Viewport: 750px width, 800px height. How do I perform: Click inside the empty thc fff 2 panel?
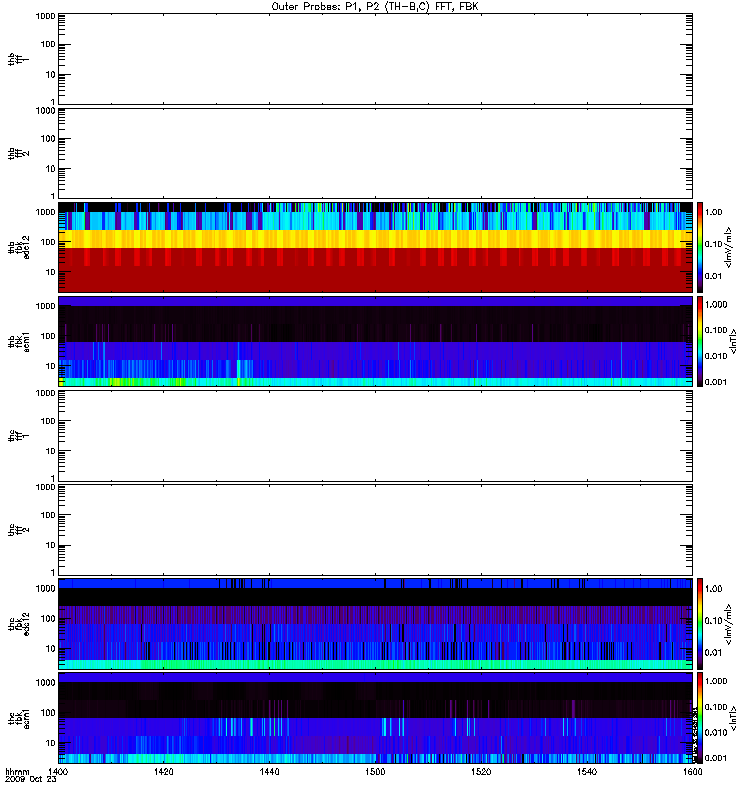pyautogui.click(x=375, y=530)
